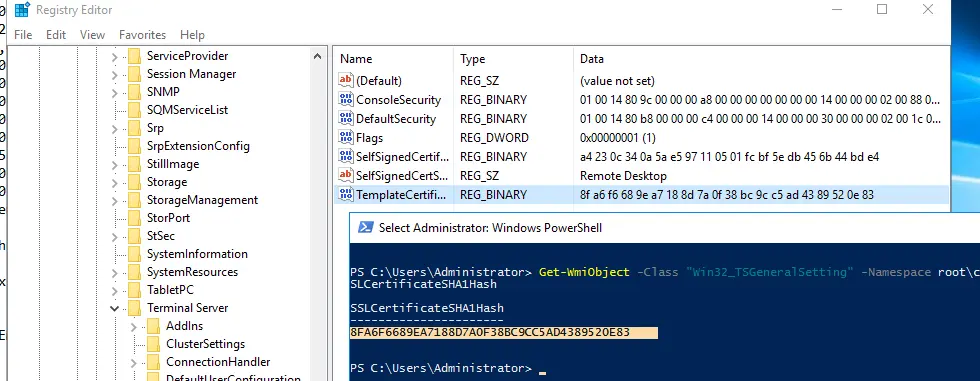
Task: Click the TemplateCertificate binary value icon
Action: (x=346, y=194)
